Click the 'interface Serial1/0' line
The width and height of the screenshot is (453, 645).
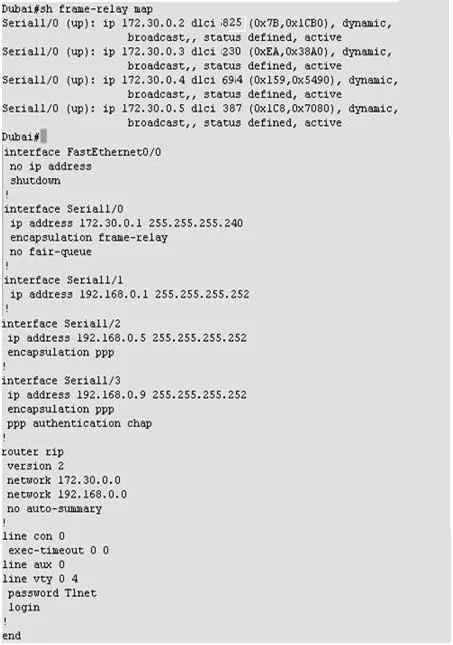(63, 209)
